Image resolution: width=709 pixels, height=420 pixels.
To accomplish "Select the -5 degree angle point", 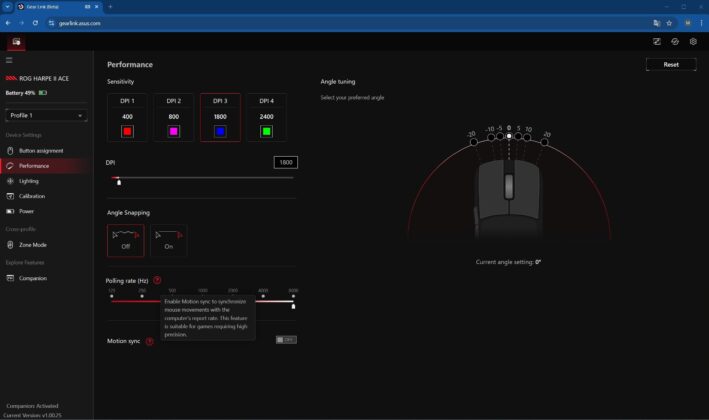I will 500,136.
